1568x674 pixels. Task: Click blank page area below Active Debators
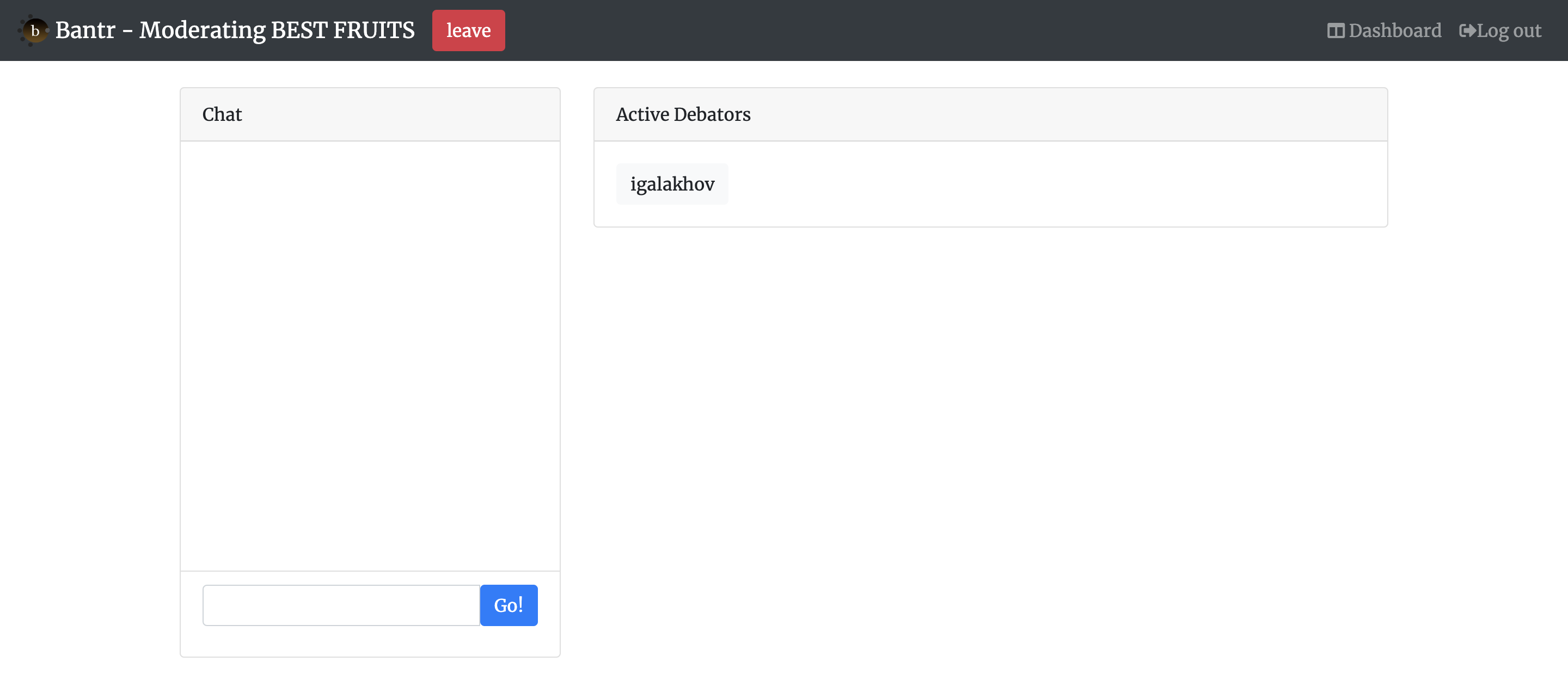(x=990, y=426)
